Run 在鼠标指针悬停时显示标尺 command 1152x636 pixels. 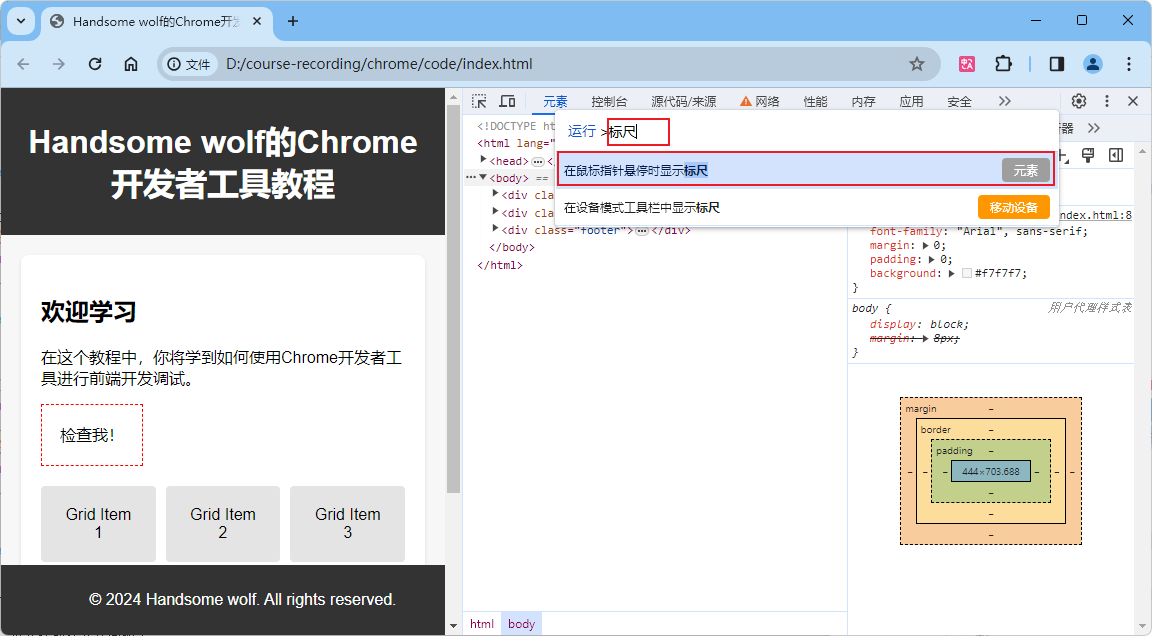point(806,170)
